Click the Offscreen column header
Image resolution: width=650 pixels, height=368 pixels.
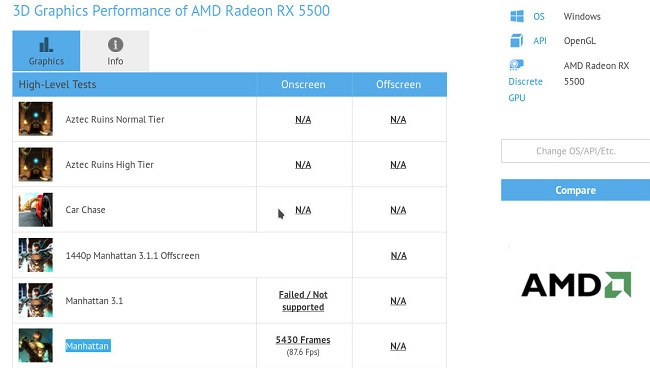point(398,85)
